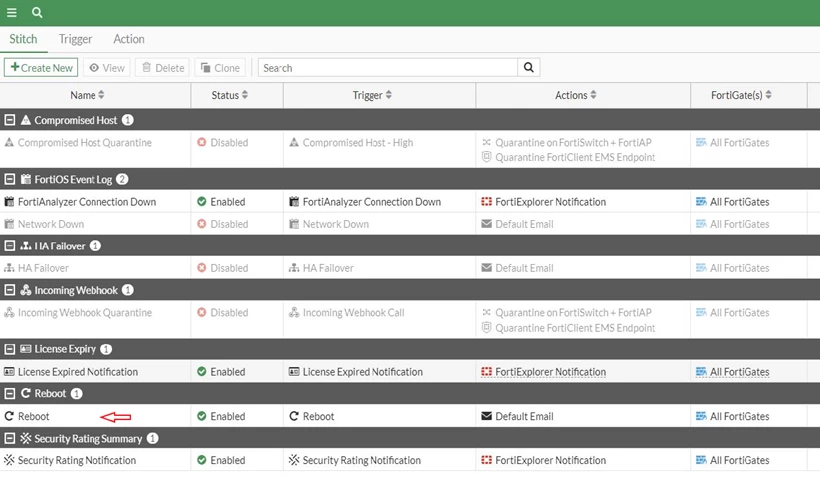820x480 pixels.
Task: Select the Compromised Host Quarantine stitch
Action: click(85, 142)
